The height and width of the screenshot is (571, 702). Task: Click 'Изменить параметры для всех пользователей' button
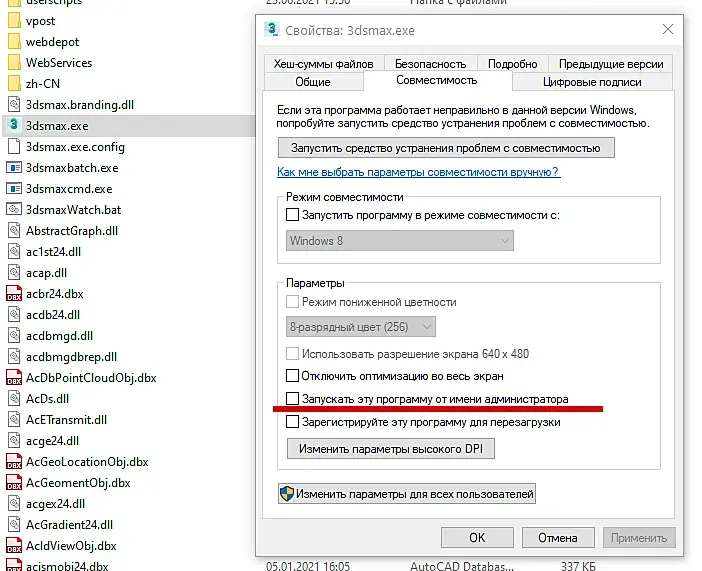[407, 494]
